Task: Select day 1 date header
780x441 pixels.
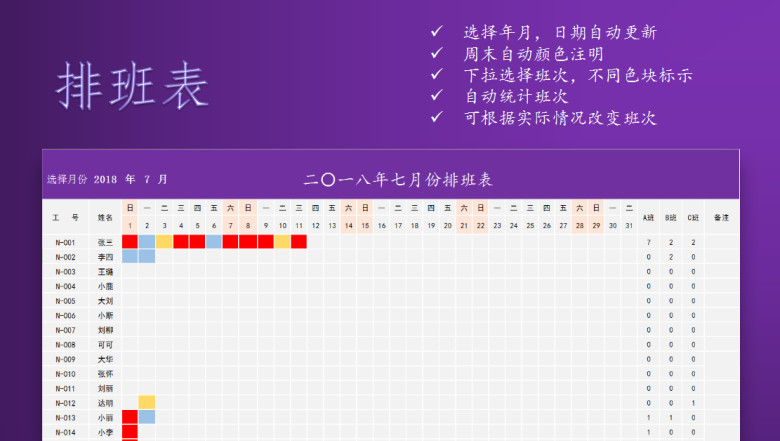Action: pos(130,225)
